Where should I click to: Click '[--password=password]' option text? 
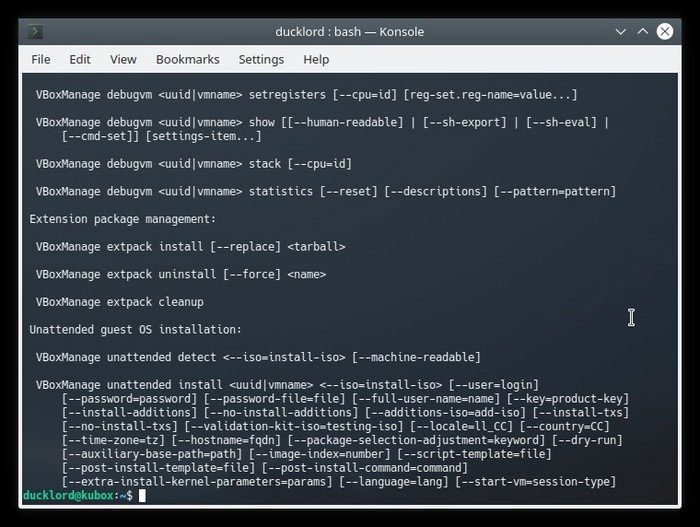(x=129, y=399)
